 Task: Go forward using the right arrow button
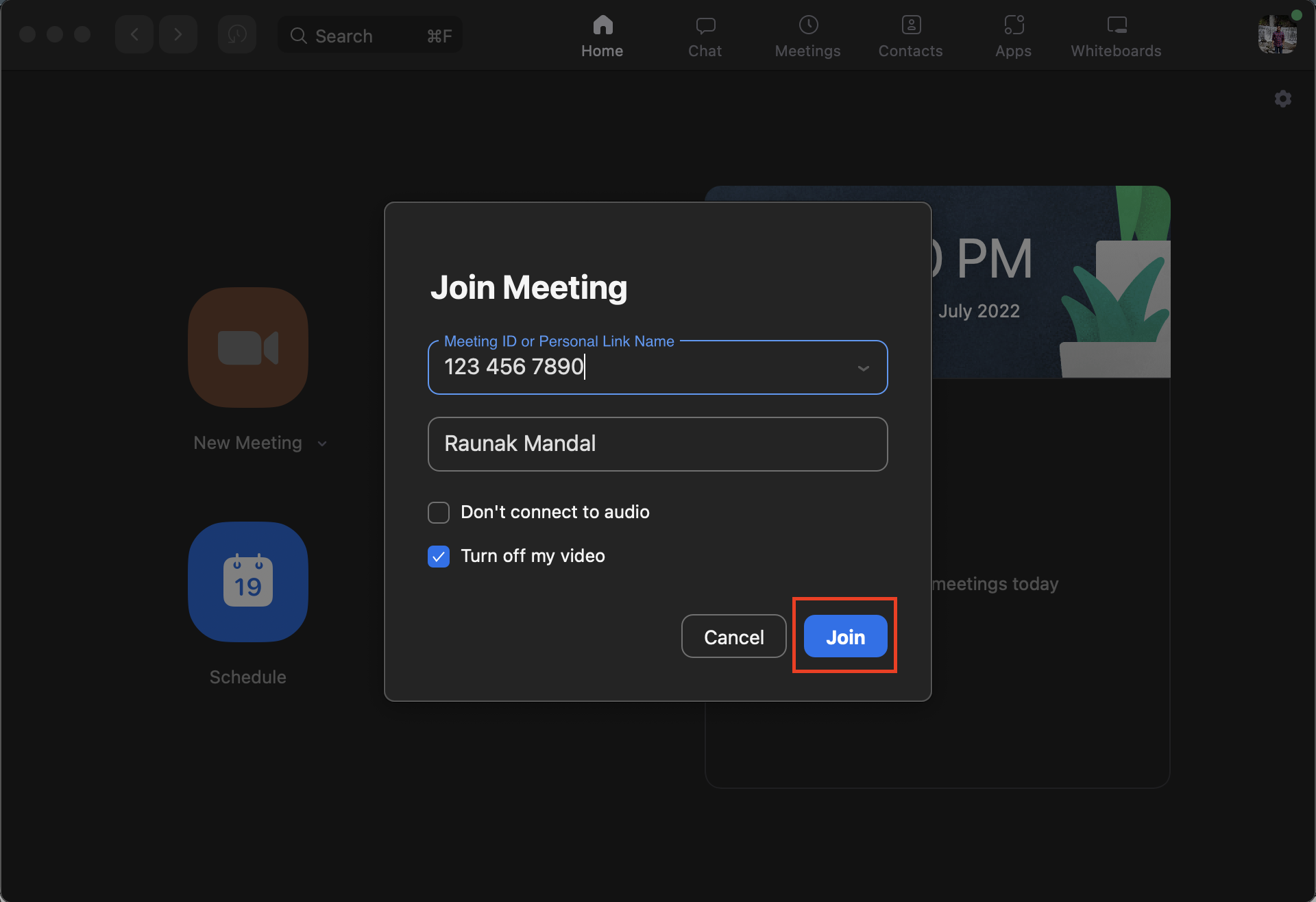pos(178,35)
